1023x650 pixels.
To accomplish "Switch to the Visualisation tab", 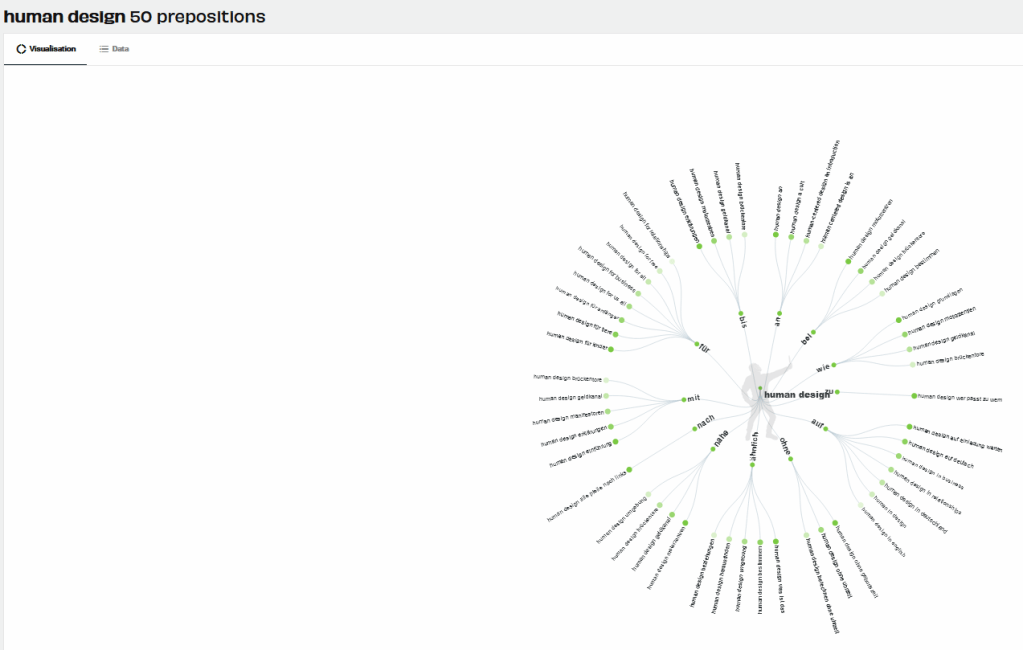I will point(46,48).
